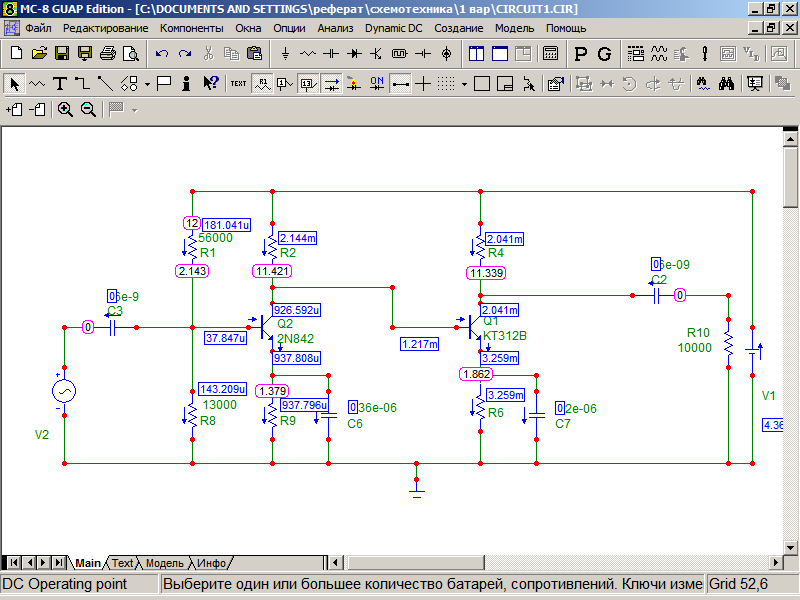The height and width of the screenshot is (600, 800).
Task: Open the Анализ menu
Action: [x=335, y=28]
